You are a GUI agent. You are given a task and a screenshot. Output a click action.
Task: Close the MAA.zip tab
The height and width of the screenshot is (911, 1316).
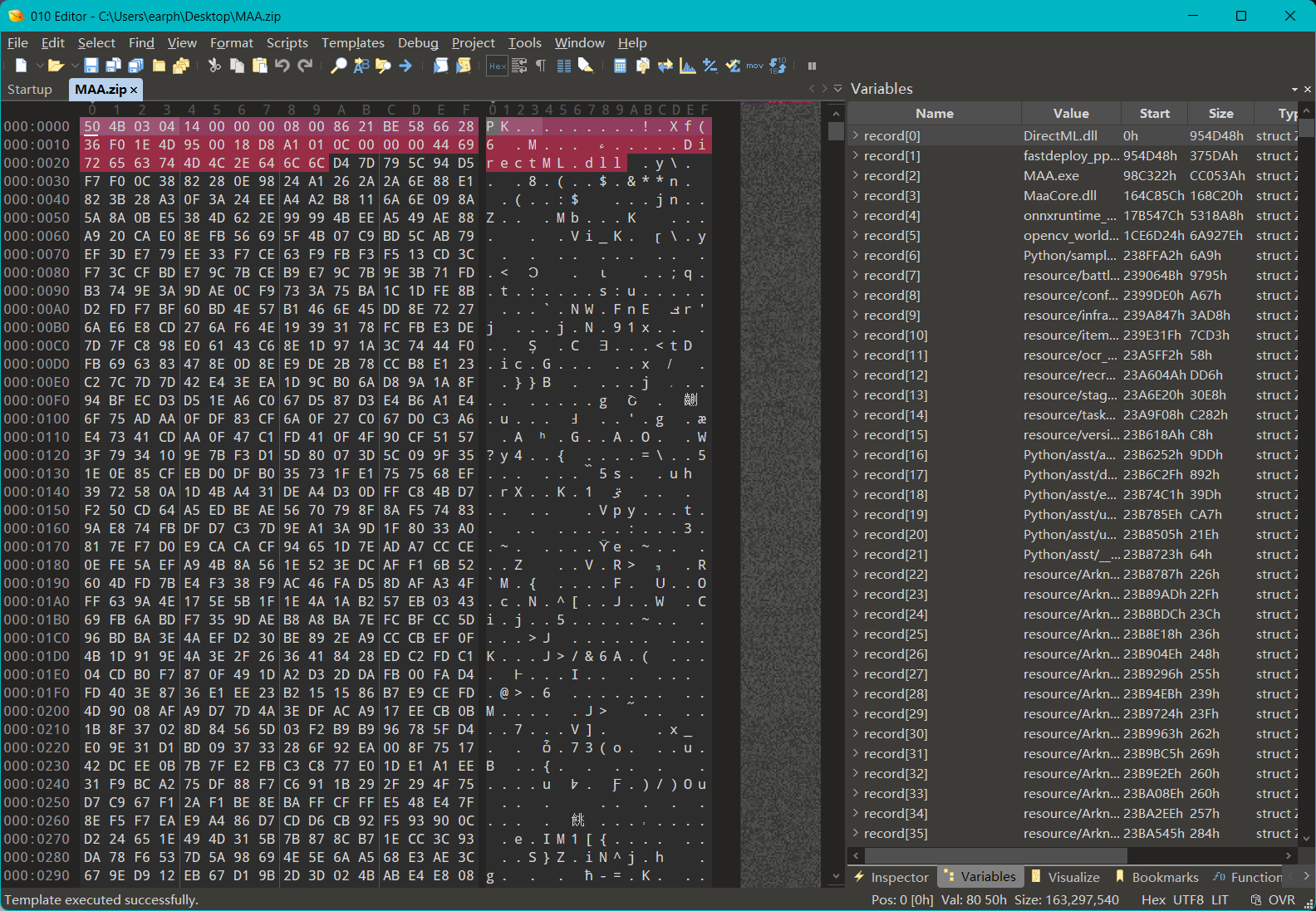pos(134,89)
